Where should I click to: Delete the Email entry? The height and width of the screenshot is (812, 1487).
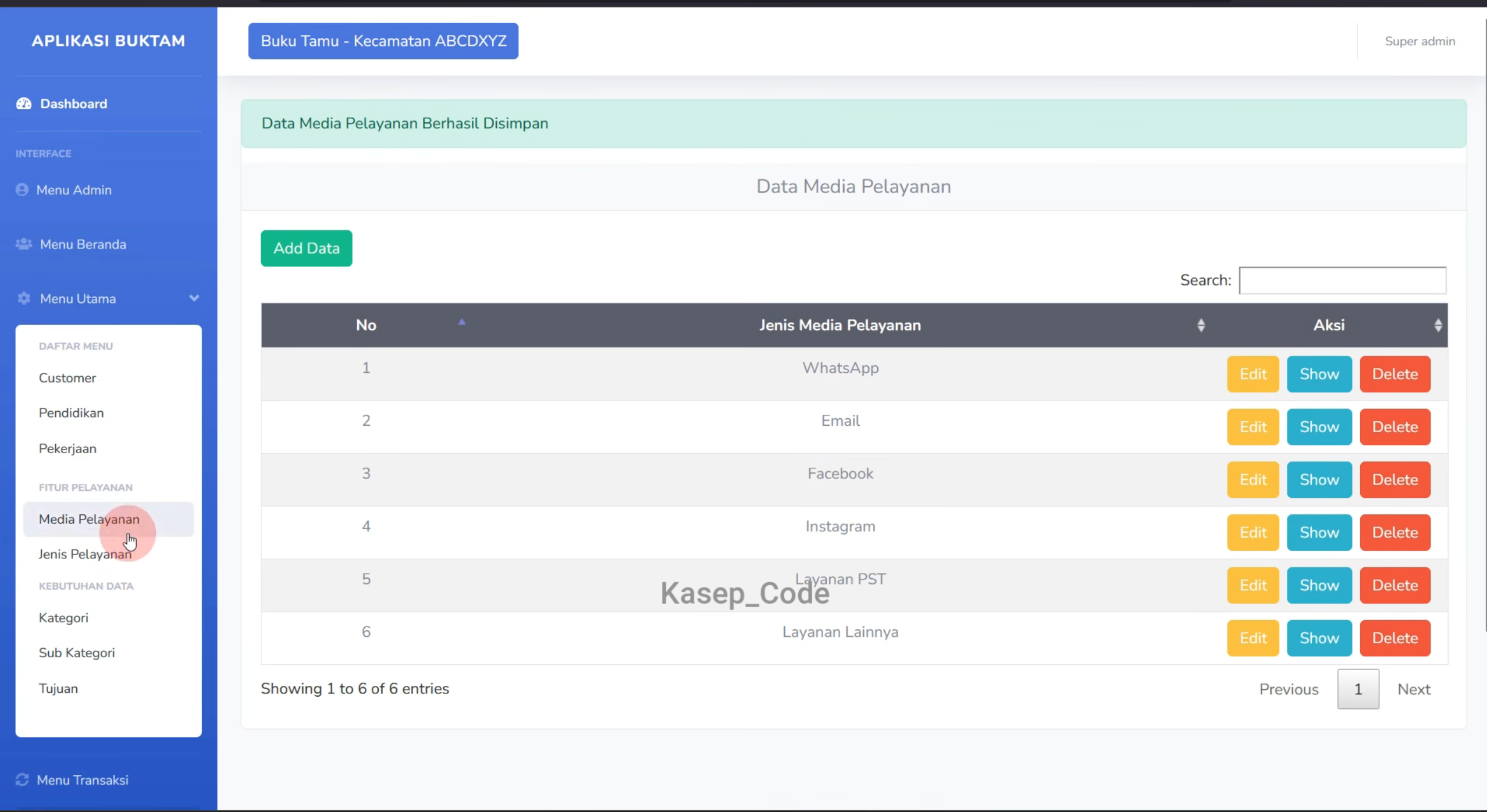pos(1395,427)
